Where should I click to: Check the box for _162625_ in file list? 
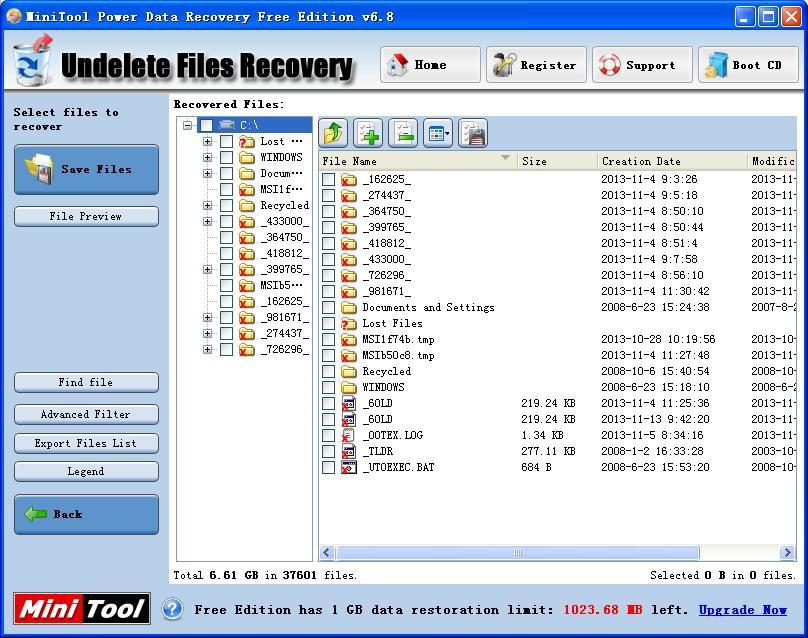pyautogui.click(x=328, y=179)
